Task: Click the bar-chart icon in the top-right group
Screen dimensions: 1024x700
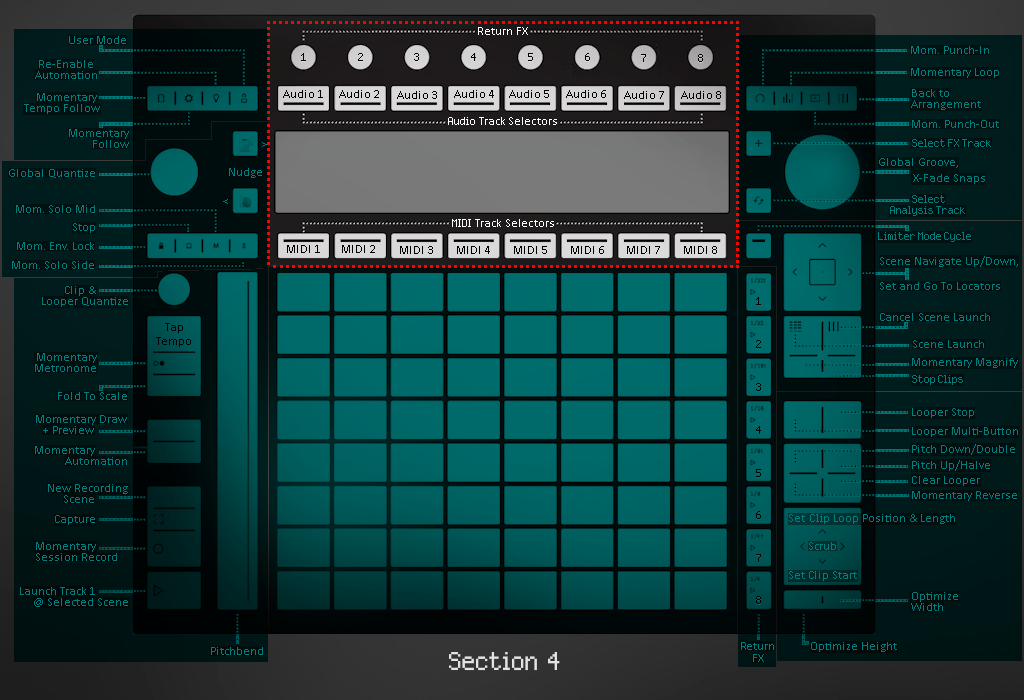Action: pyautogui.click(x=787, y=98)
